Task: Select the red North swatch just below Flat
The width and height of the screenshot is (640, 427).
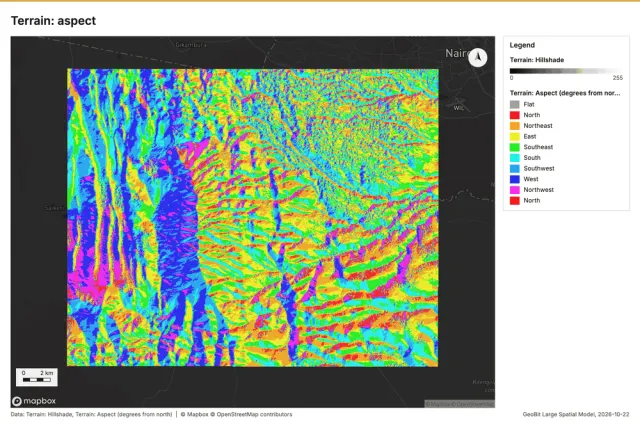Action: (x=515, y=115)
